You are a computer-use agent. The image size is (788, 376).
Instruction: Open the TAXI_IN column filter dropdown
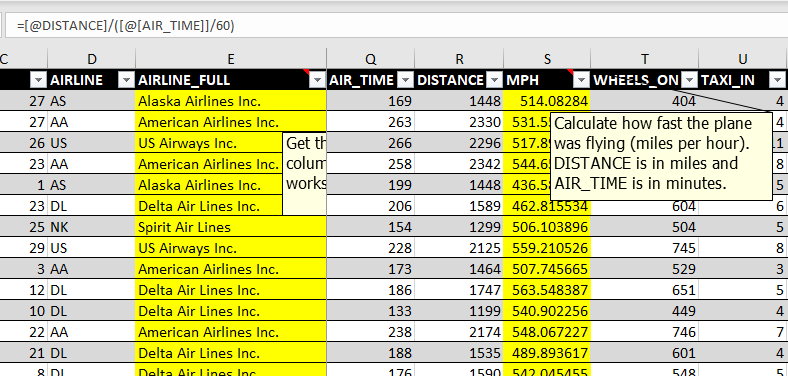point(778,80)
